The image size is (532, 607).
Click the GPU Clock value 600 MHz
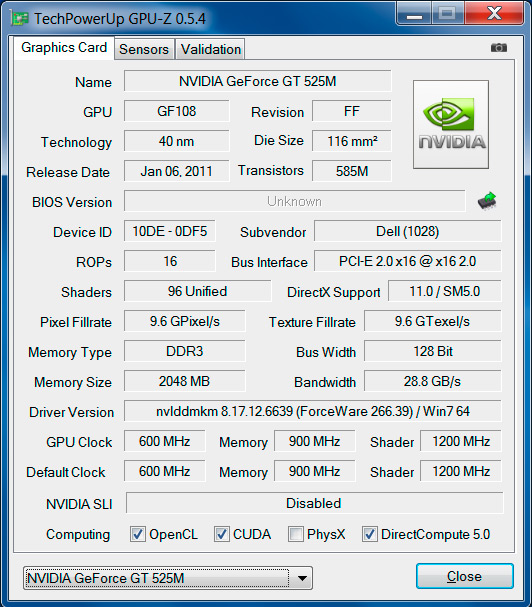tap(165, 441)
